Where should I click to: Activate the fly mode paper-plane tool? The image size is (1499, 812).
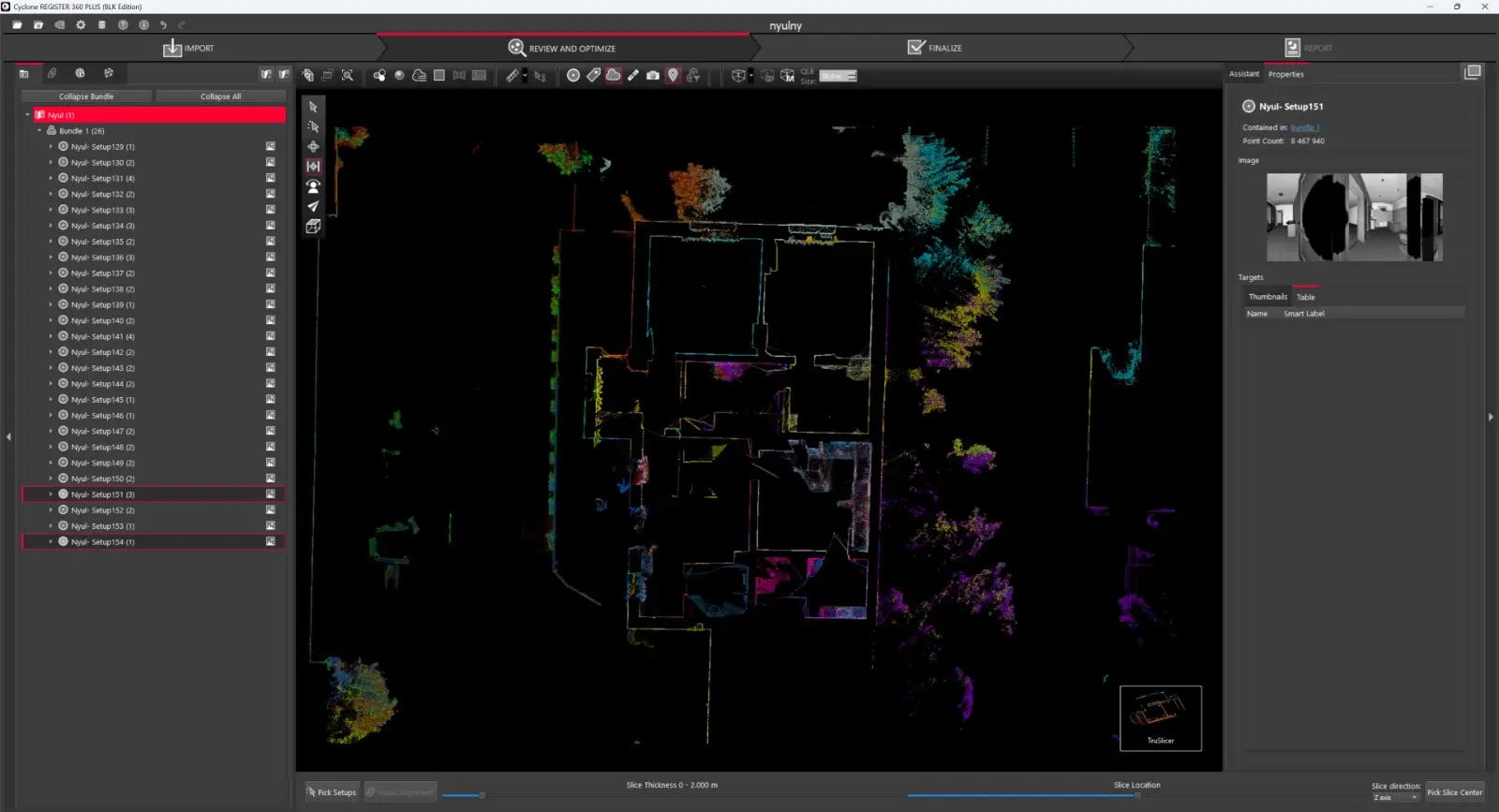tap(313, 206)
